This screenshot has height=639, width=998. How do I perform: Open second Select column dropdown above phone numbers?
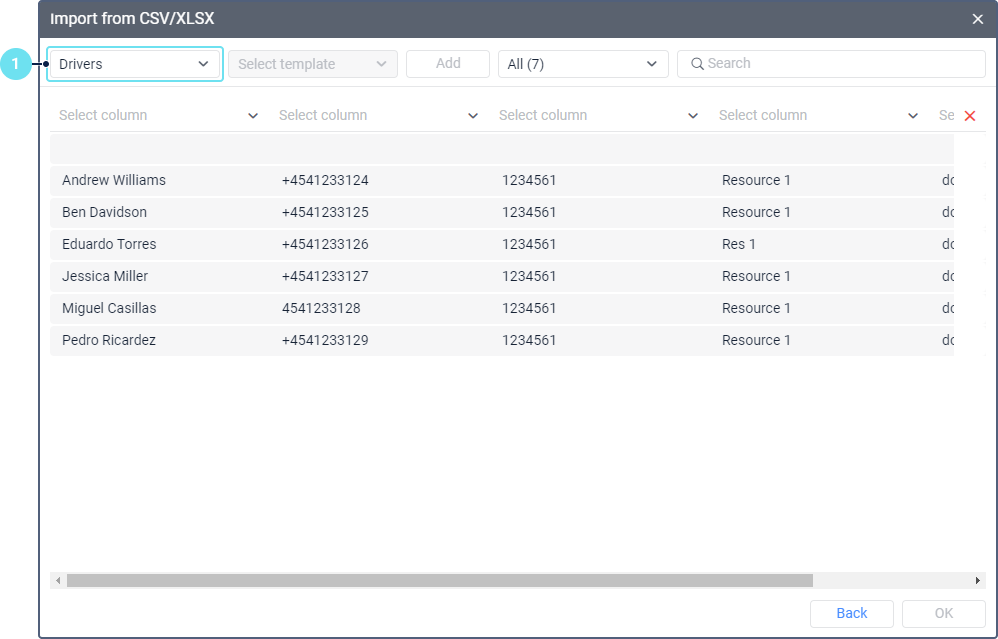click(x=378, y=116)
